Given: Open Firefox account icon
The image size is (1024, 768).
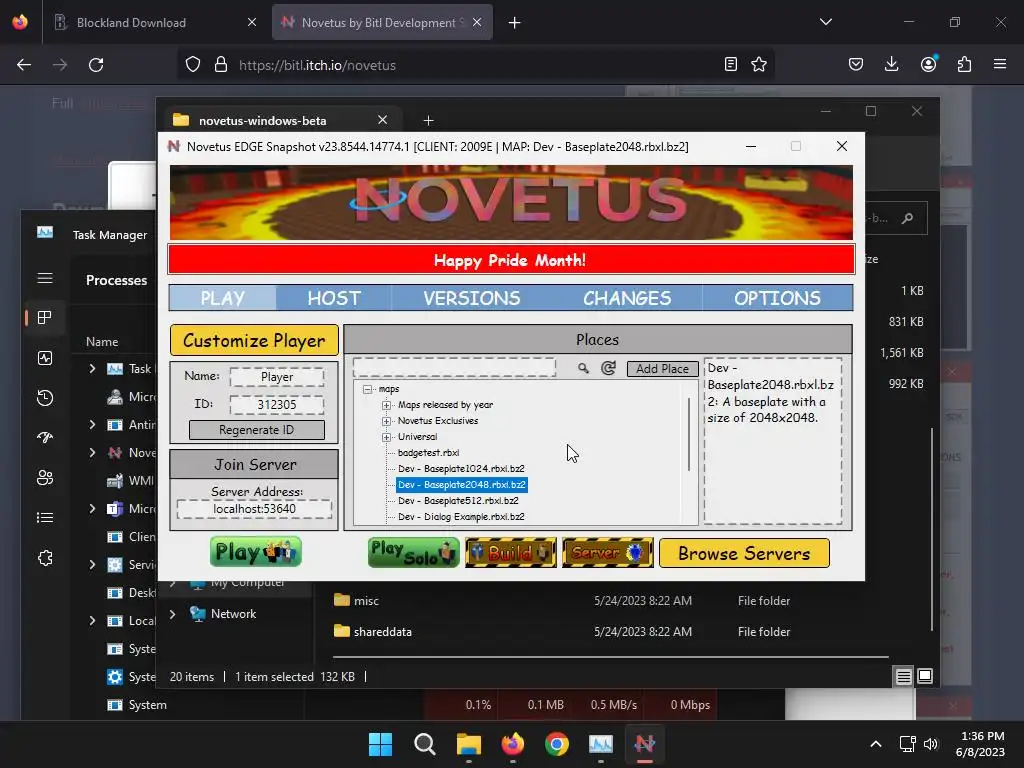Looking at the screenshot, I should pos(928,65).
